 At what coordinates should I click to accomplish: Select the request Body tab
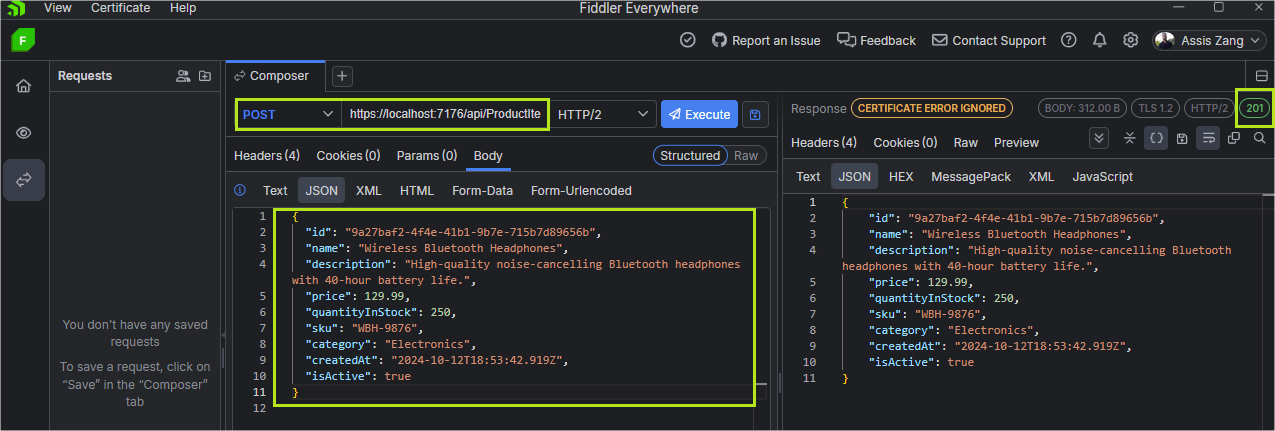pos(488,156)
